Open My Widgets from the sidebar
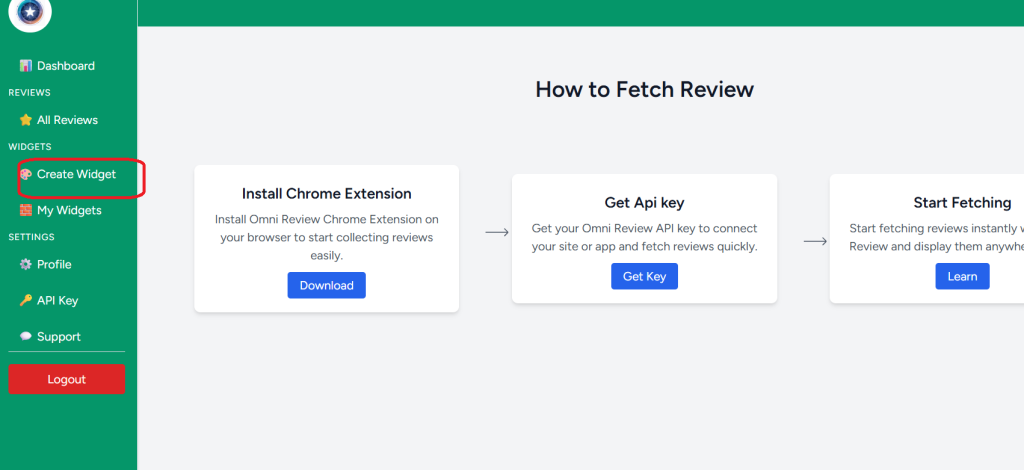1024x470 pixels. tap(69, 210)
